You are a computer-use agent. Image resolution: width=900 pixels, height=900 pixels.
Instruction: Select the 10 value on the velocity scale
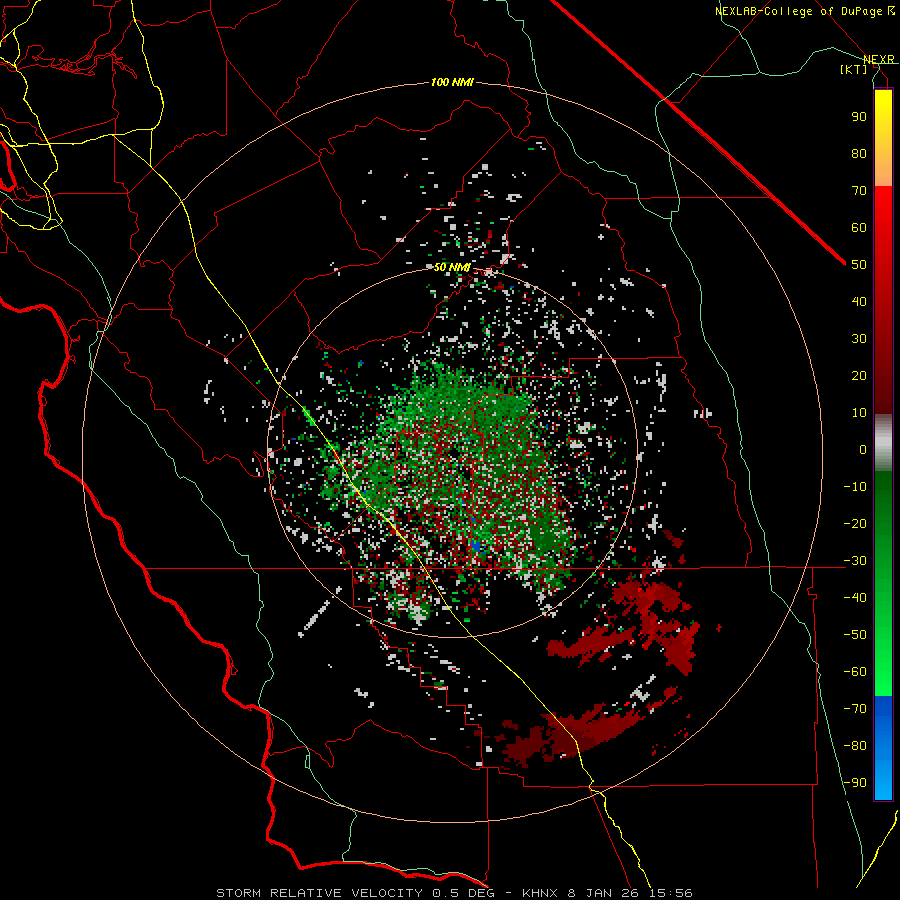(x=859, y=413)
